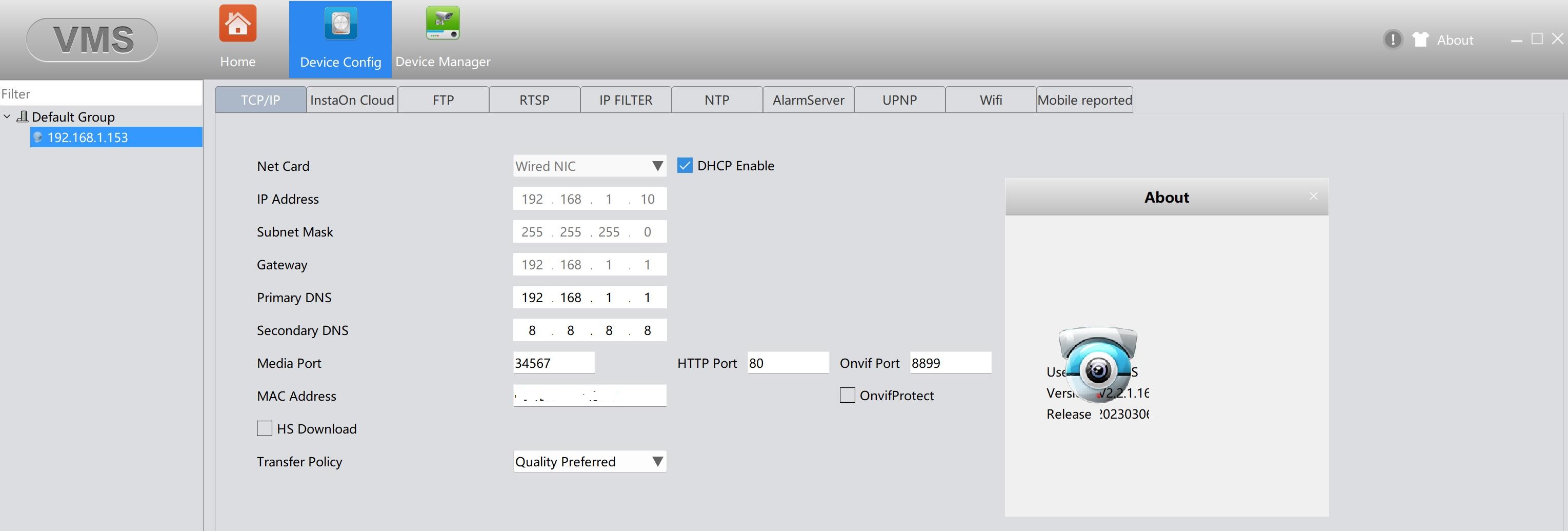Screen dimensions: 1568x531
Task: Enable the OnvifProtect checkbox
Action: click(x=847, y=395)
